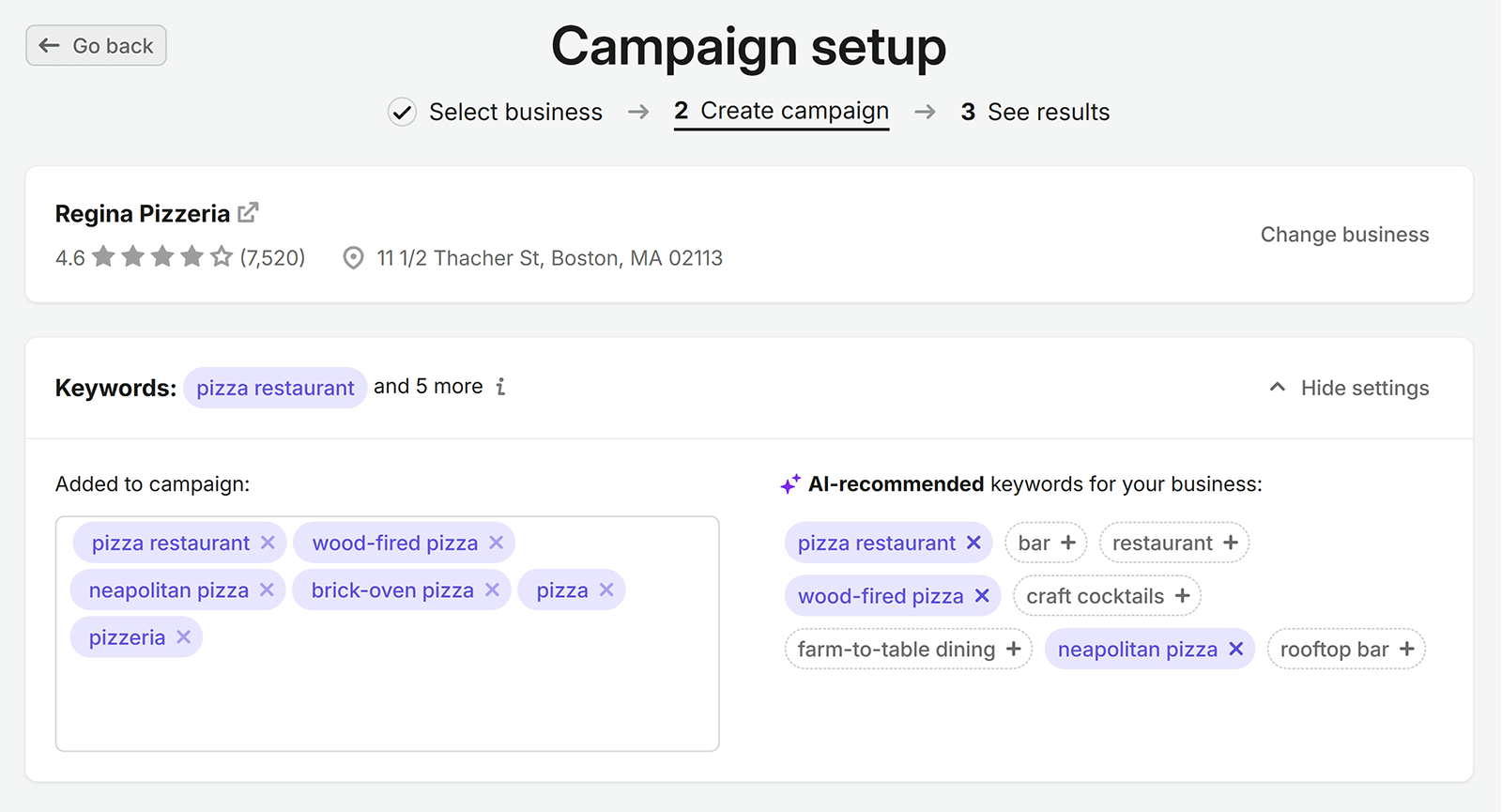
Task: Deselect AI-recommended 'wood-fired pizza' keyword
Action: click(x=982, y=596)
